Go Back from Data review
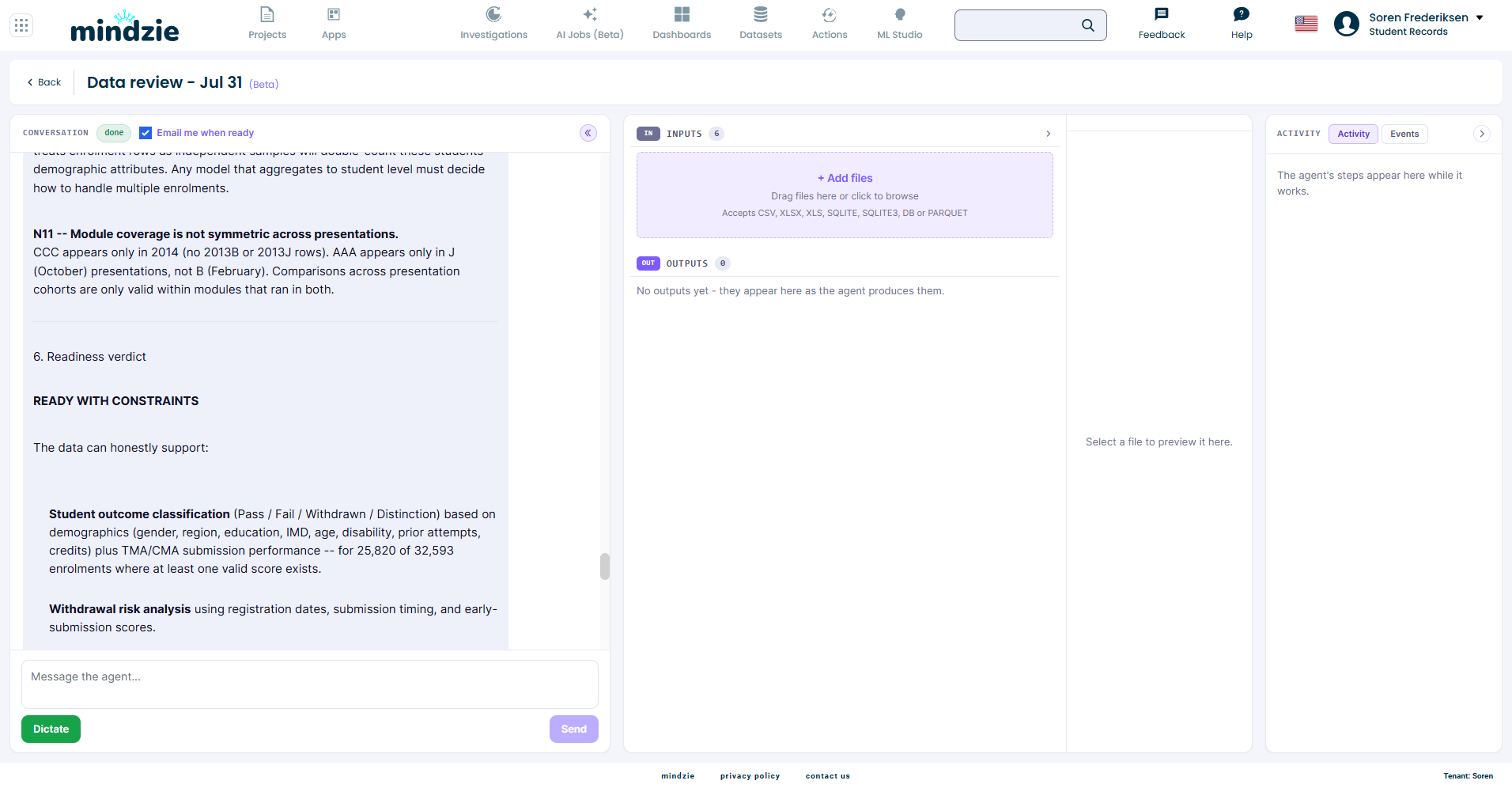Viewport: 1512px width, 788px height. (x=44, y=82)
